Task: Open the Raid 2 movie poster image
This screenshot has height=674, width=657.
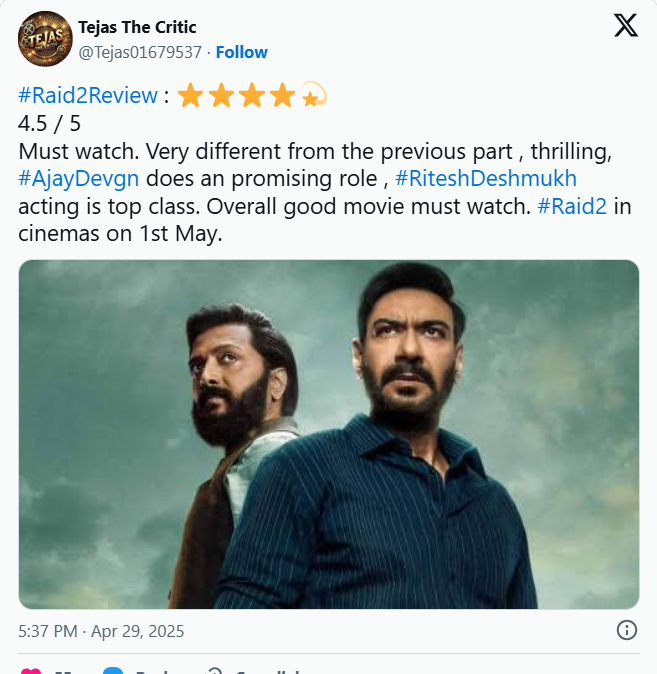Action: (x=328, y=434)
